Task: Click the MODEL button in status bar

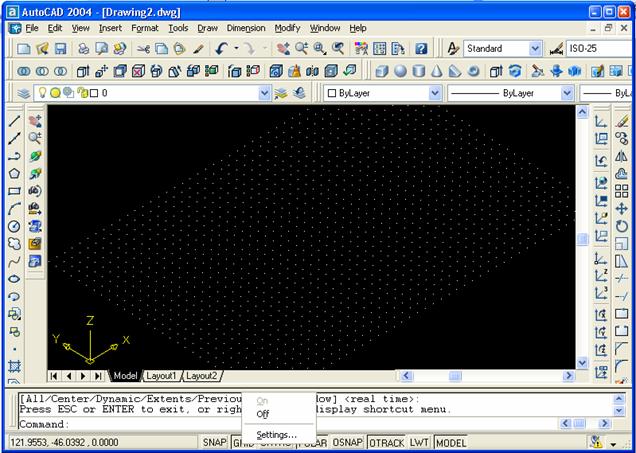Action: point(451,442)
